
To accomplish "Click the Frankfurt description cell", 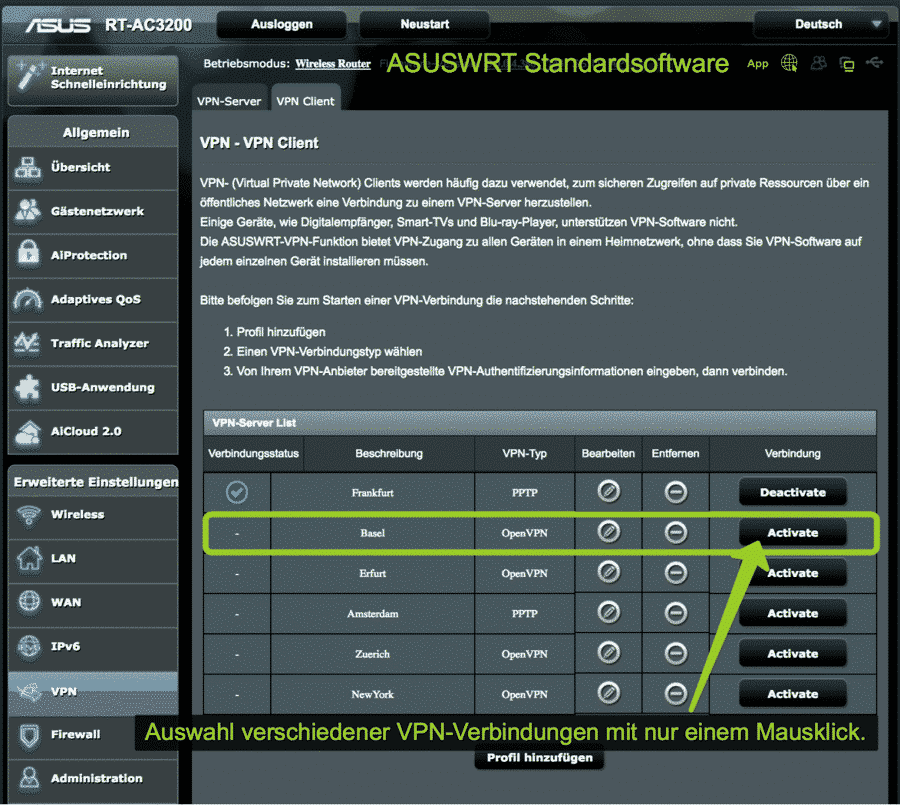I will click(x=373, y=493).
